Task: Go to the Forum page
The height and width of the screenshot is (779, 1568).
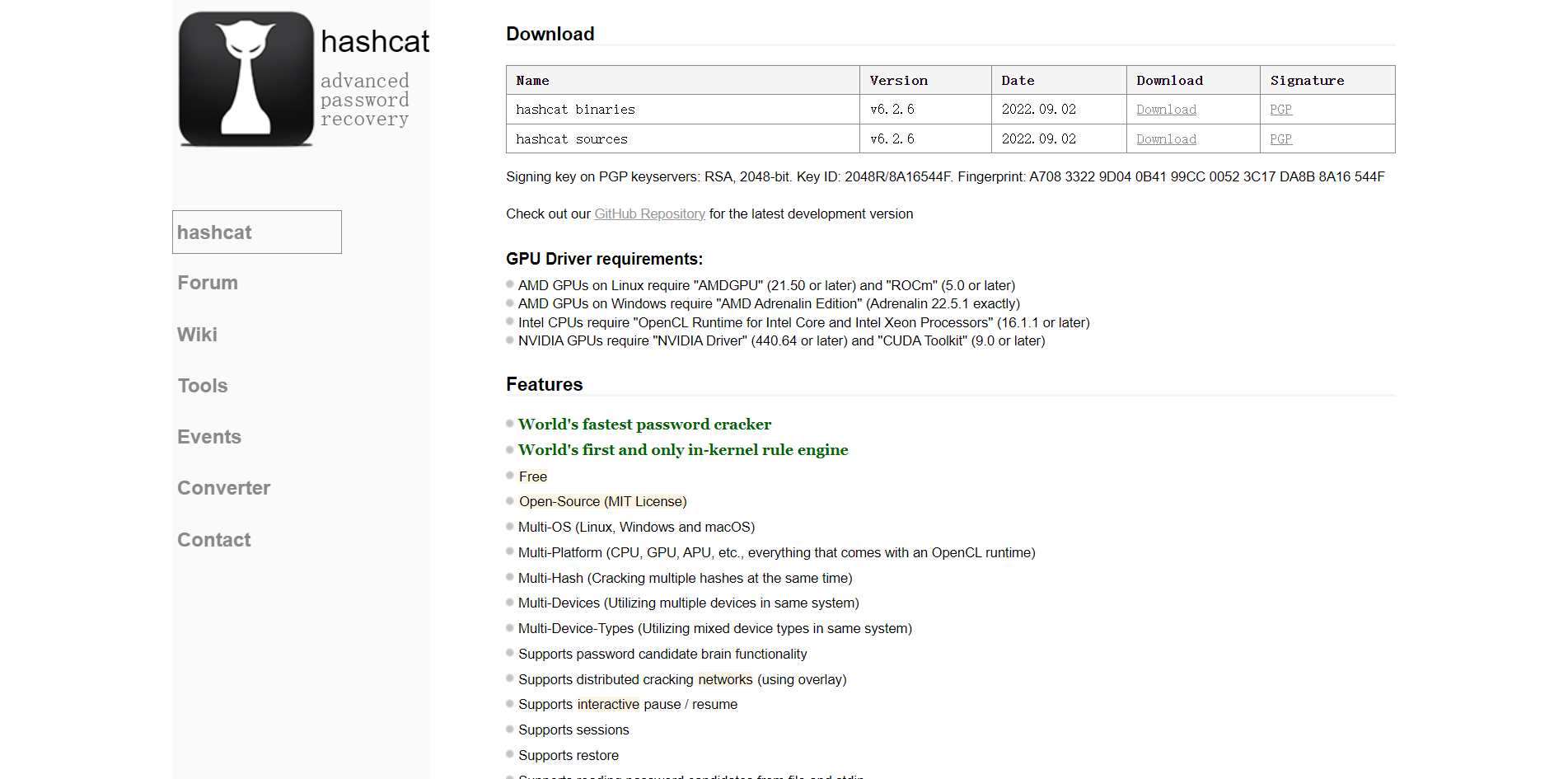Action: (208, 283)
